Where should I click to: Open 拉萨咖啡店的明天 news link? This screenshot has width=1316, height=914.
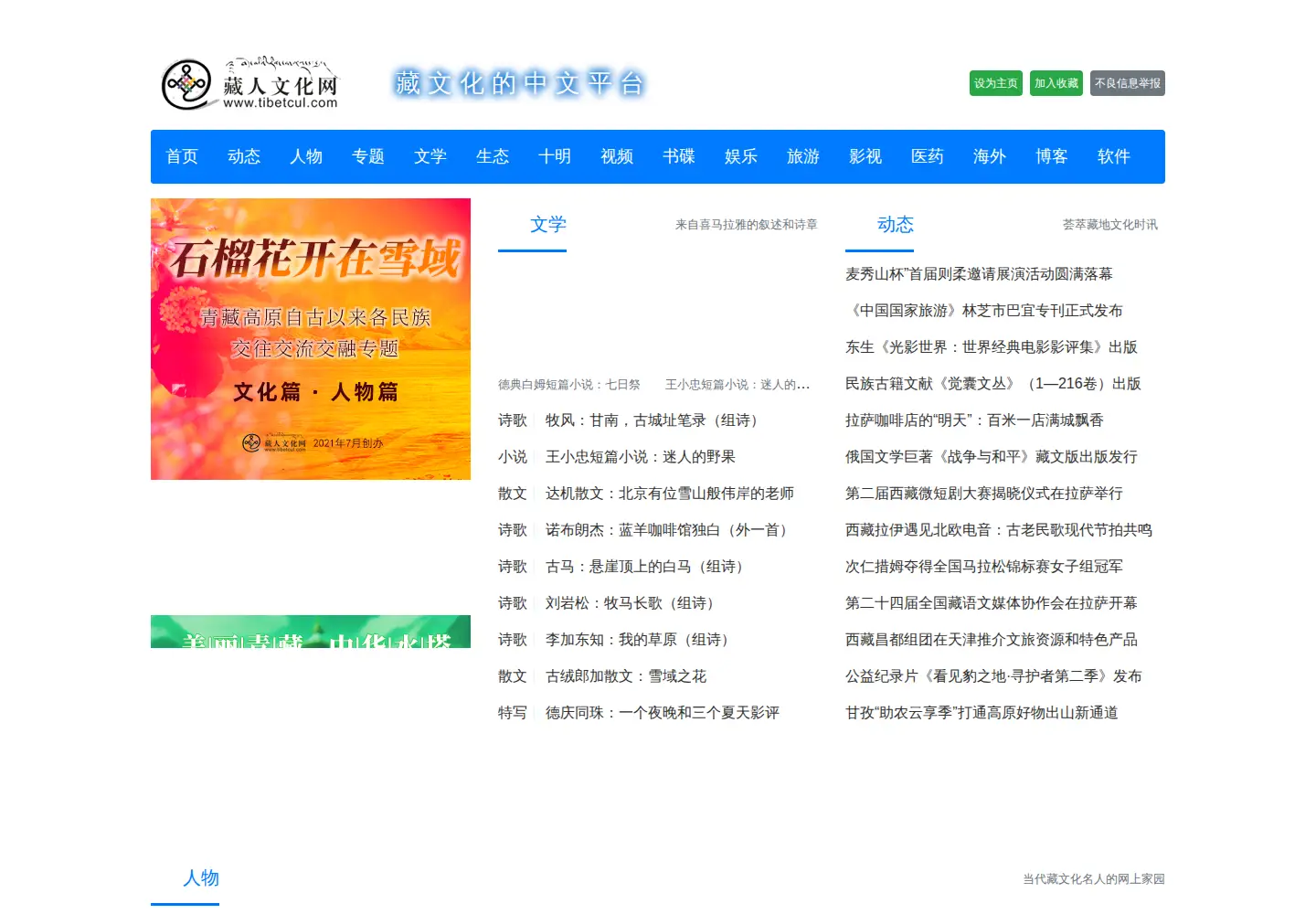pos(974,420)
